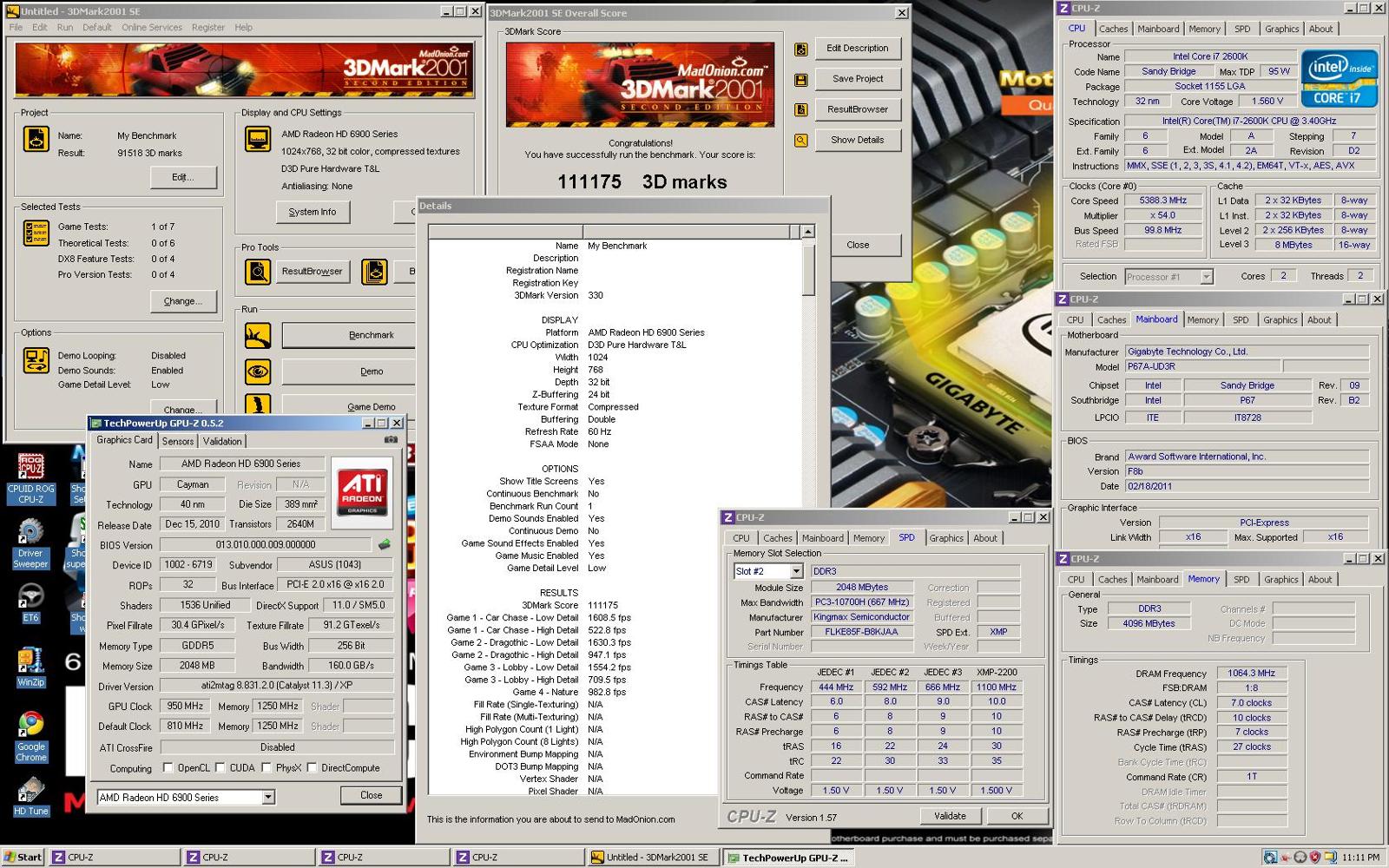Viewport: 1389px width, 868px height.
Task: Click the Benchmark button in the Run group
Action: (x=349, y=335)
